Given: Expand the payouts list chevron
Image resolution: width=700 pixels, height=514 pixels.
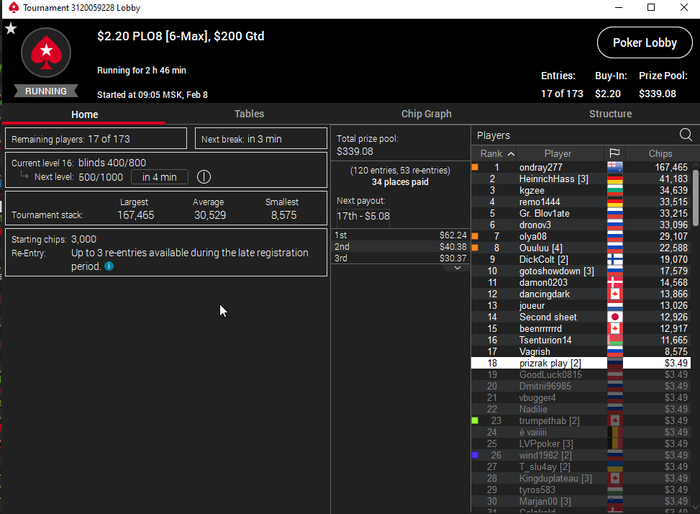Looking at the screenshot, I should point(457,268).
